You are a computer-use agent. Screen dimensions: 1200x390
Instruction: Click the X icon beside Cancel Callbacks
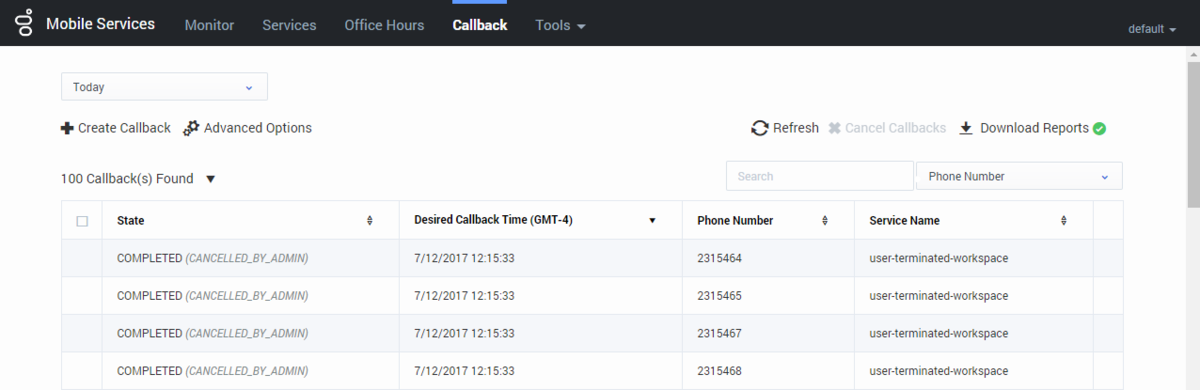coord(835,128)
